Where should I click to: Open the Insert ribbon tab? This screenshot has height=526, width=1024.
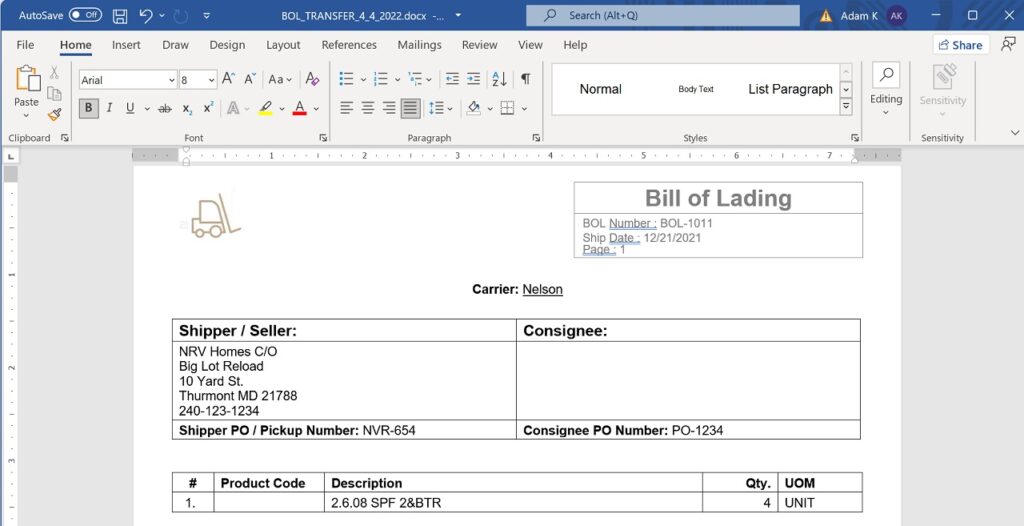click(126, 45)
